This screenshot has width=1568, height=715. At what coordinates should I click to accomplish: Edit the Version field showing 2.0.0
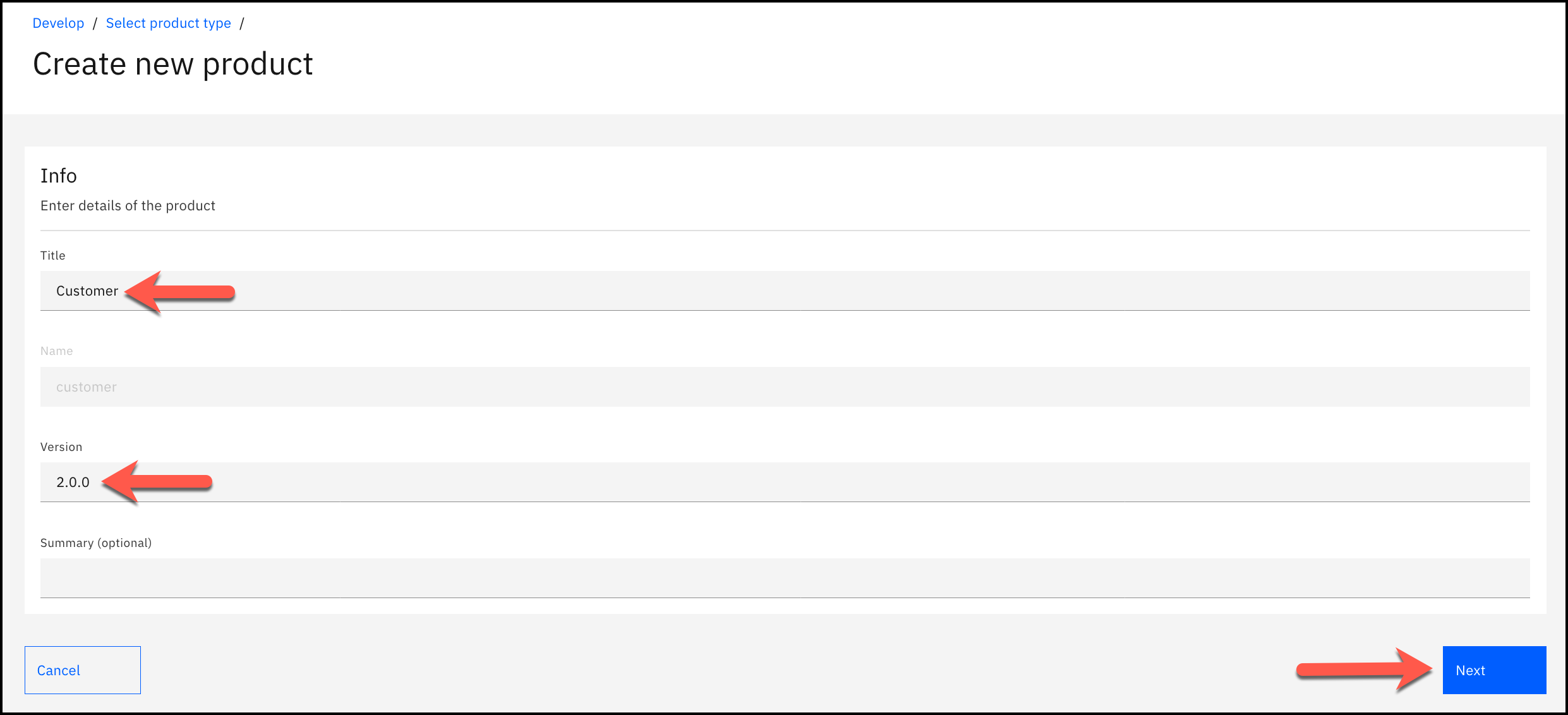[783, 482]
